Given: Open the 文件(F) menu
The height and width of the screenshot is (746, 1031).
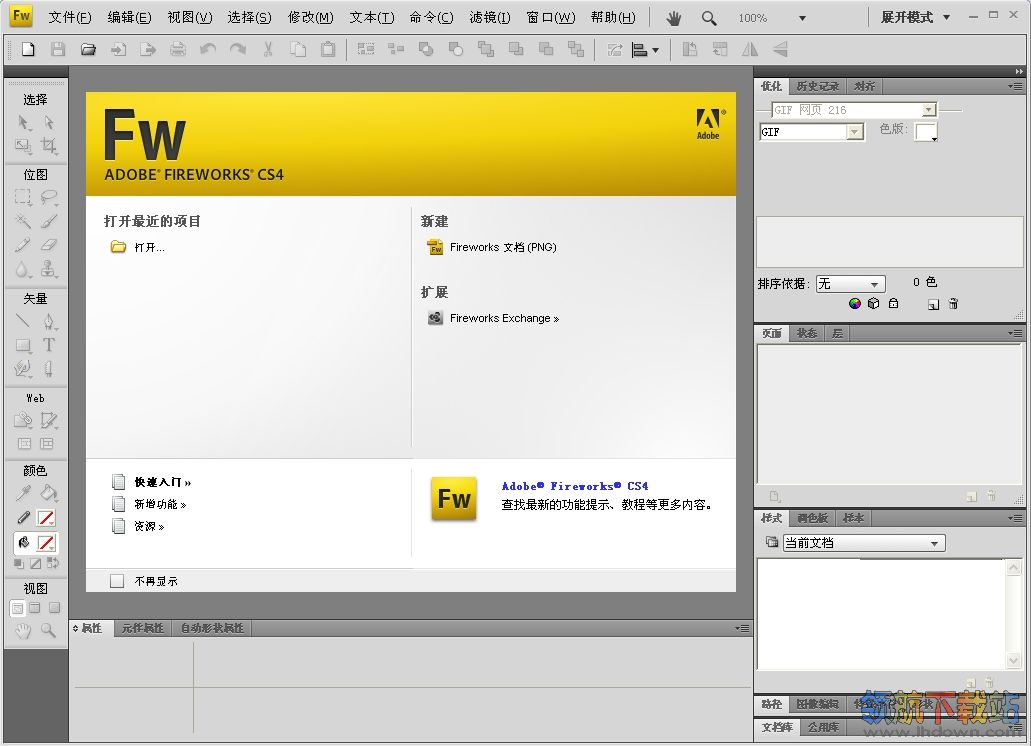Looking at the screenshot, I should click(70, 18).
